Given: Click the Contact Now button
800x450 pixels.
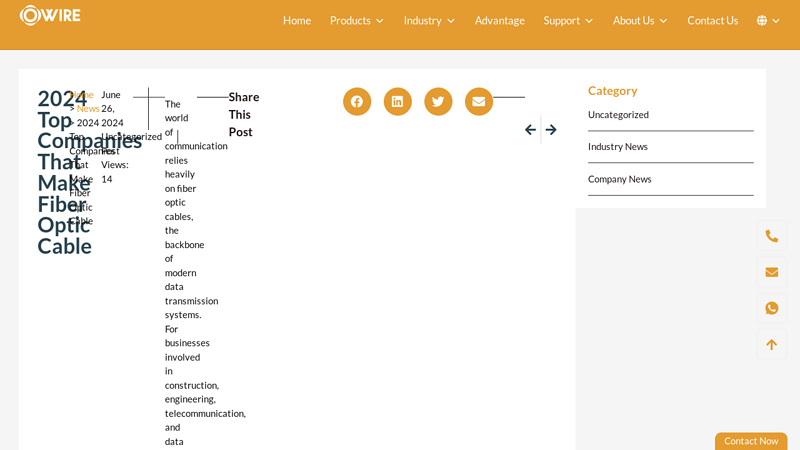Looking at the screenshot, I should 751,441.
